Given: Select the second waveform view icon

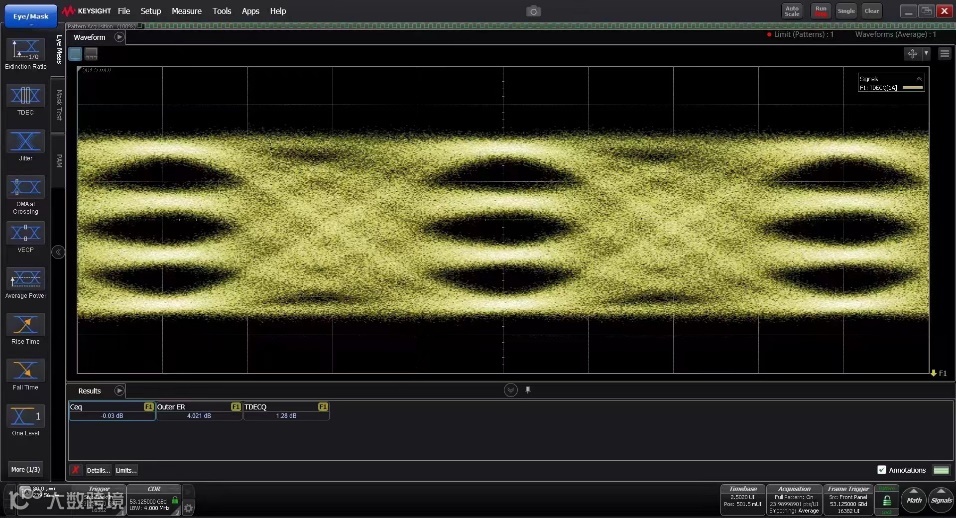Looking at the screenshot, I should [91, 54].
